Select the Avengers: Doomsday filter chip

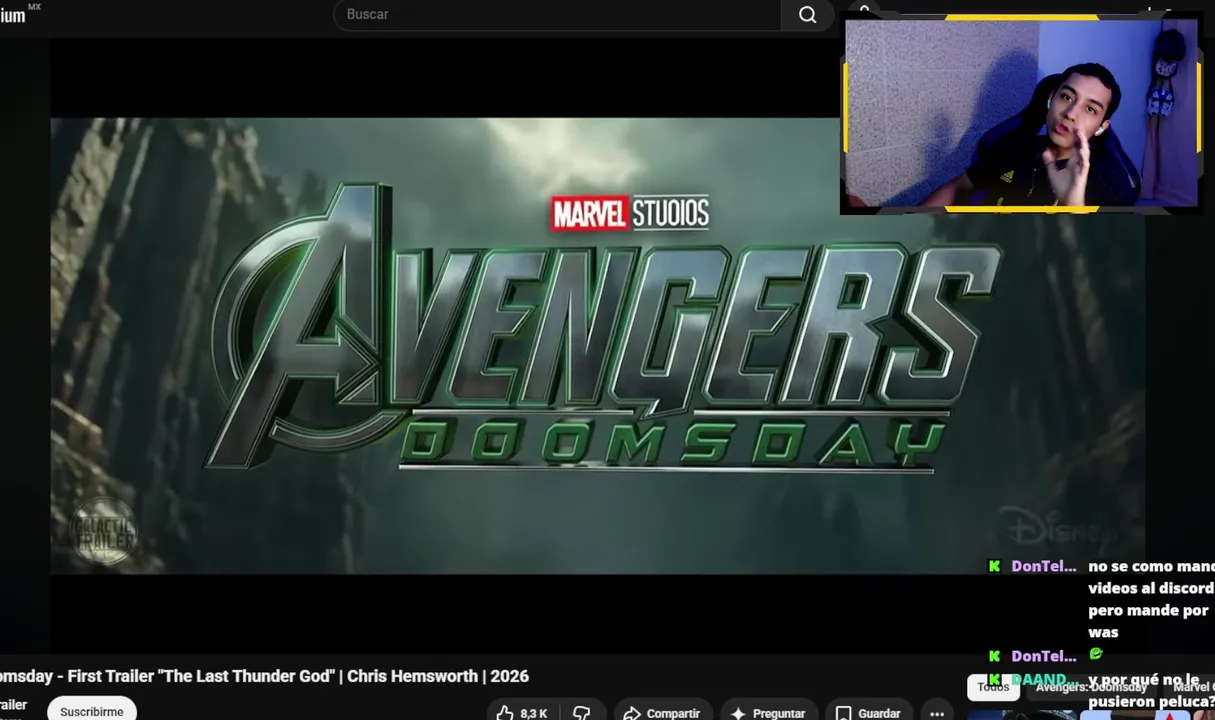coord(1091,687)
